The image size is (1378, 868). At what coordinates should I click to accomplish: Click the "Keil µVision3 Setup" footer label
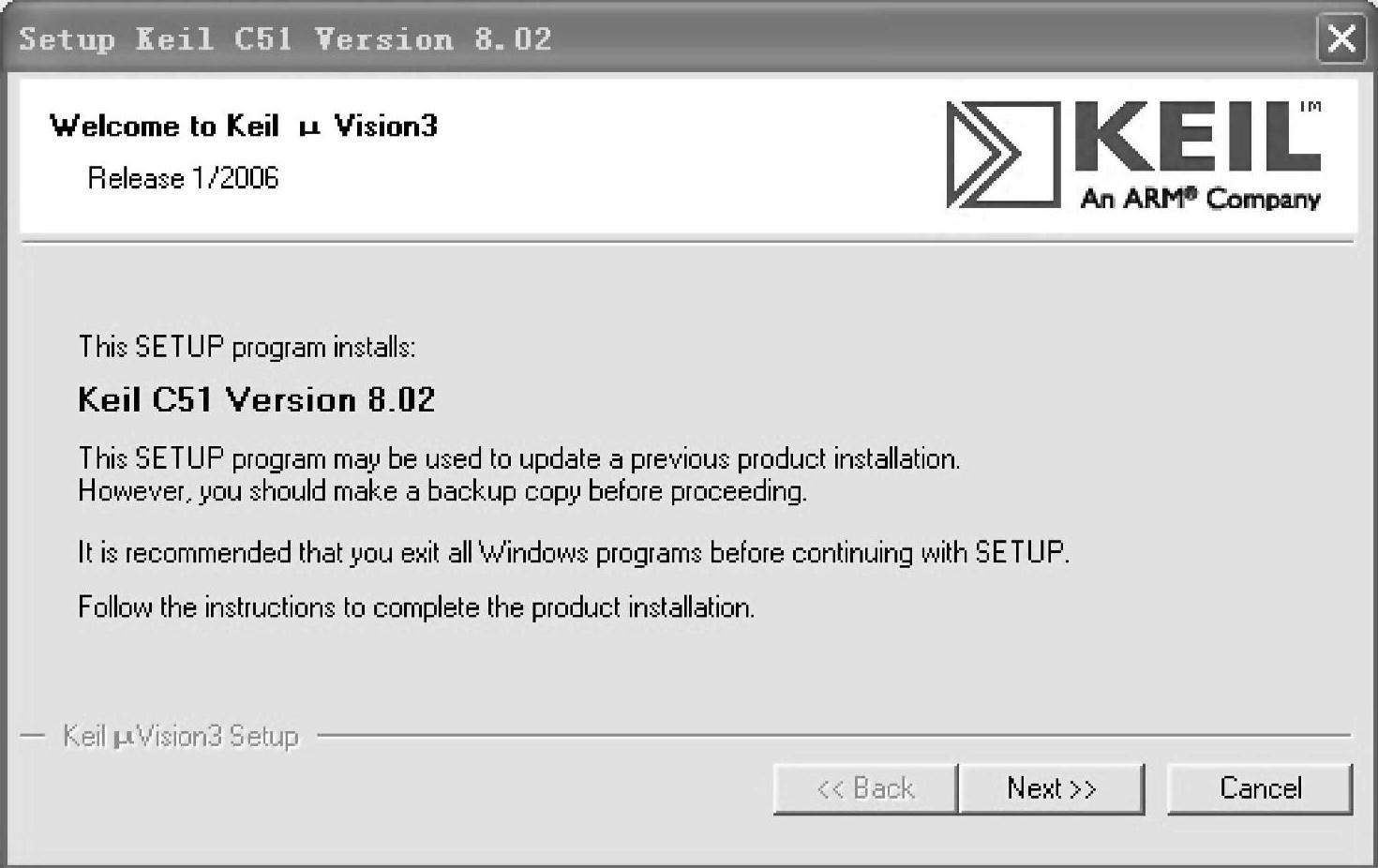(x=180, y=737)
